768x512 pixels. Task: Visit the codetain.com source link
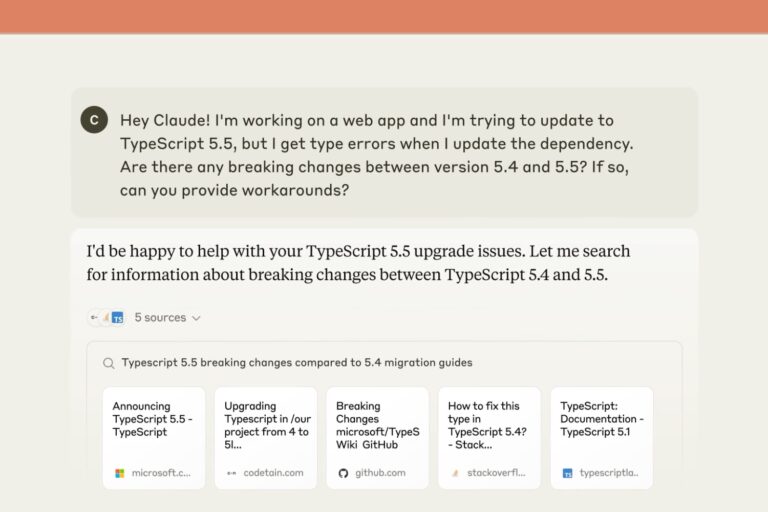coord(273,473)
